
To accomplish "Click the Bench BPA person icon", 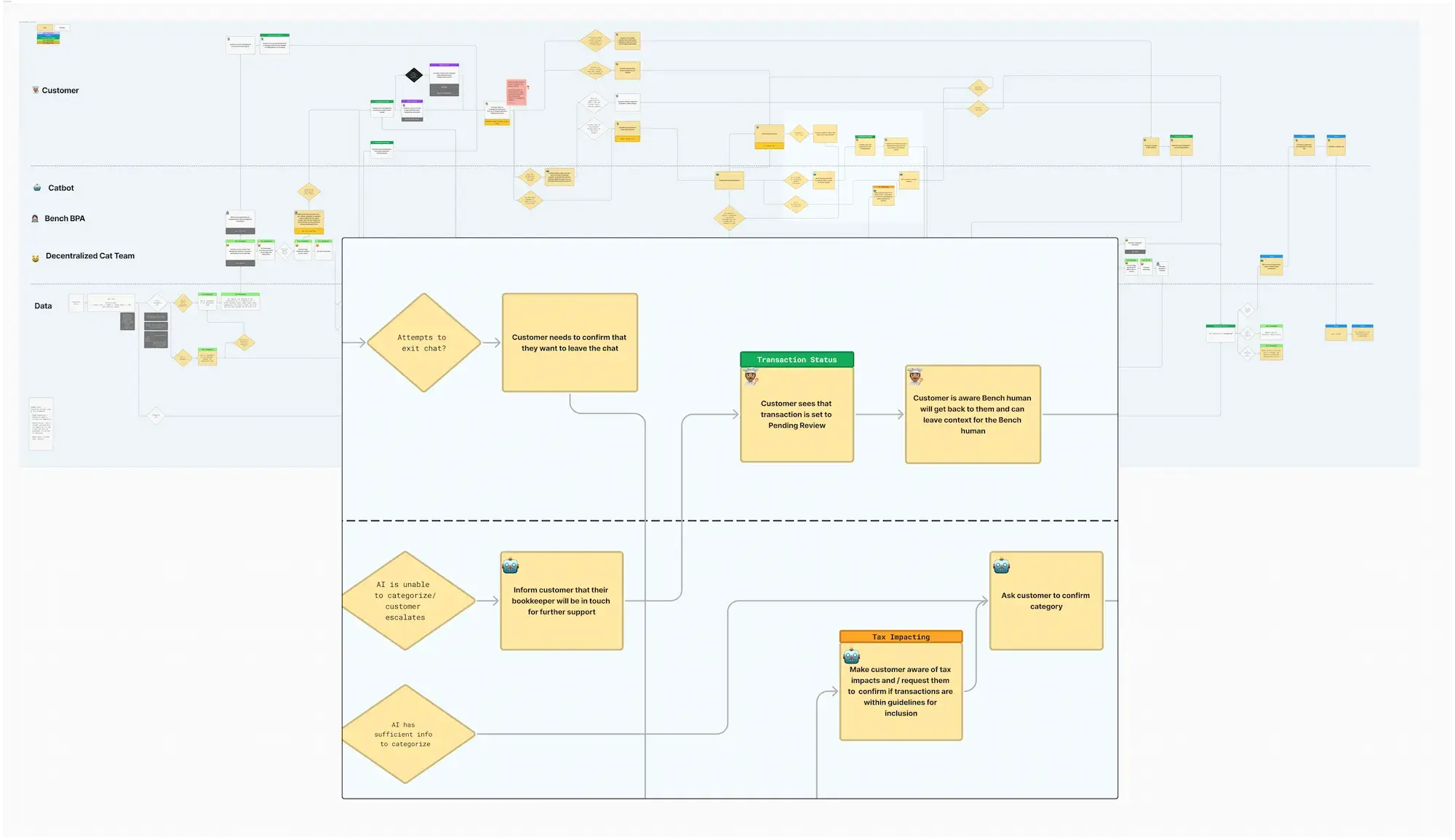I will coord(35,218).
